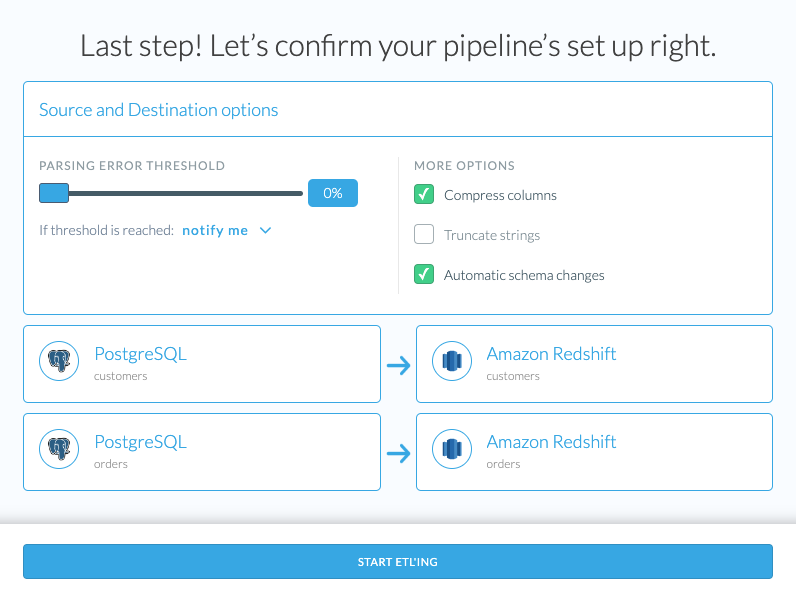Click the PostgreSQL elephant icon for orders
796x604 pixels.
59,449
